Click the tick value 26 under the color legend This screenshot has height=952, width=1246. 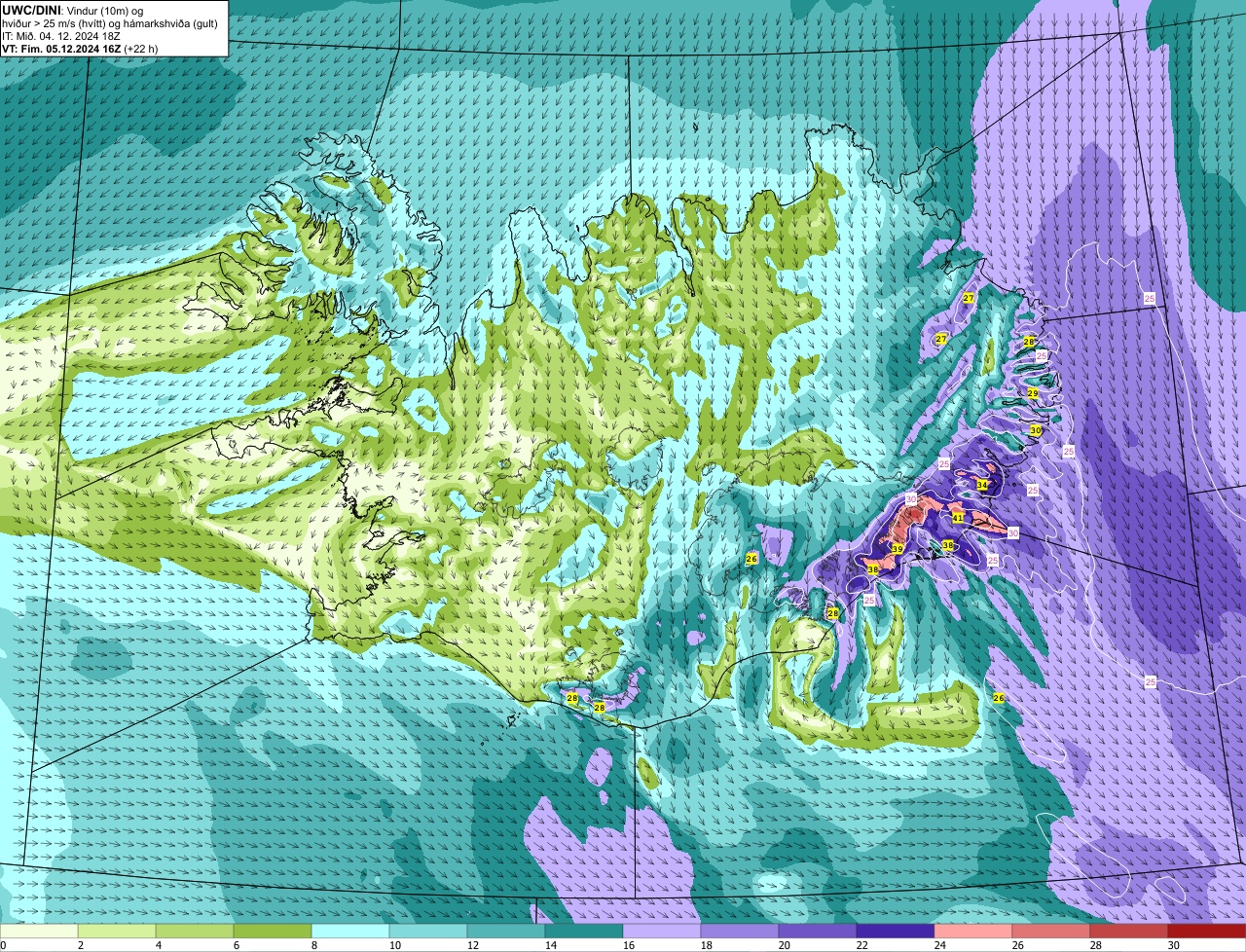[1017, 945]
